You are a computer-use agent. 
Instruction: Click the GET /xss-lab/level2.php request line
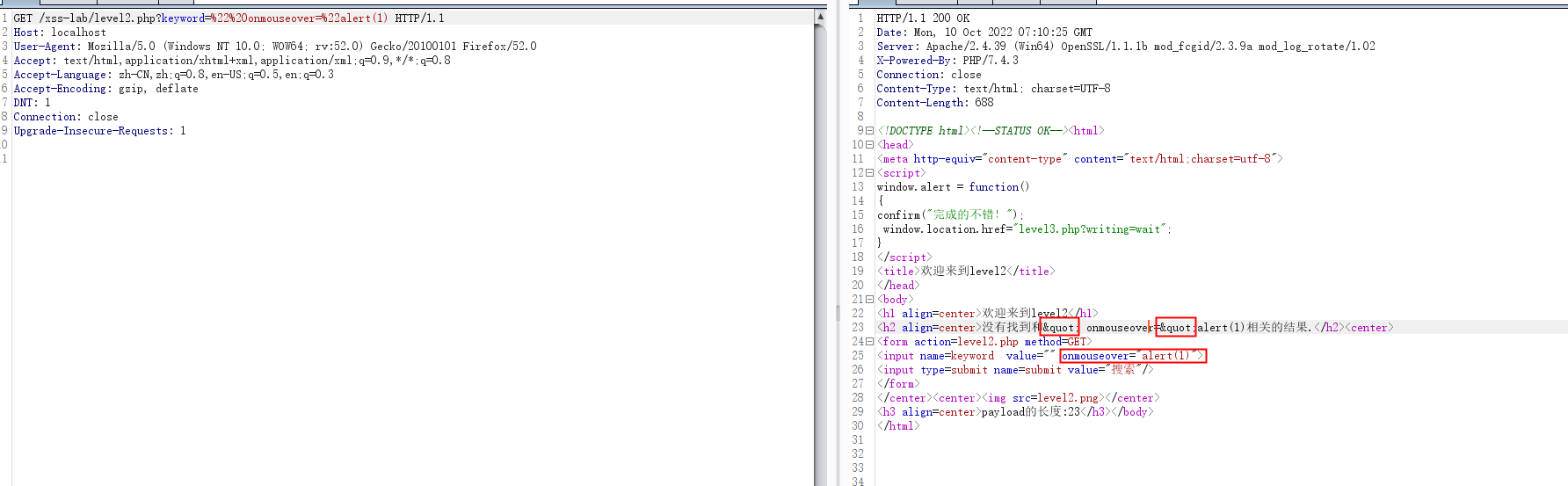[x=229, y=18]
